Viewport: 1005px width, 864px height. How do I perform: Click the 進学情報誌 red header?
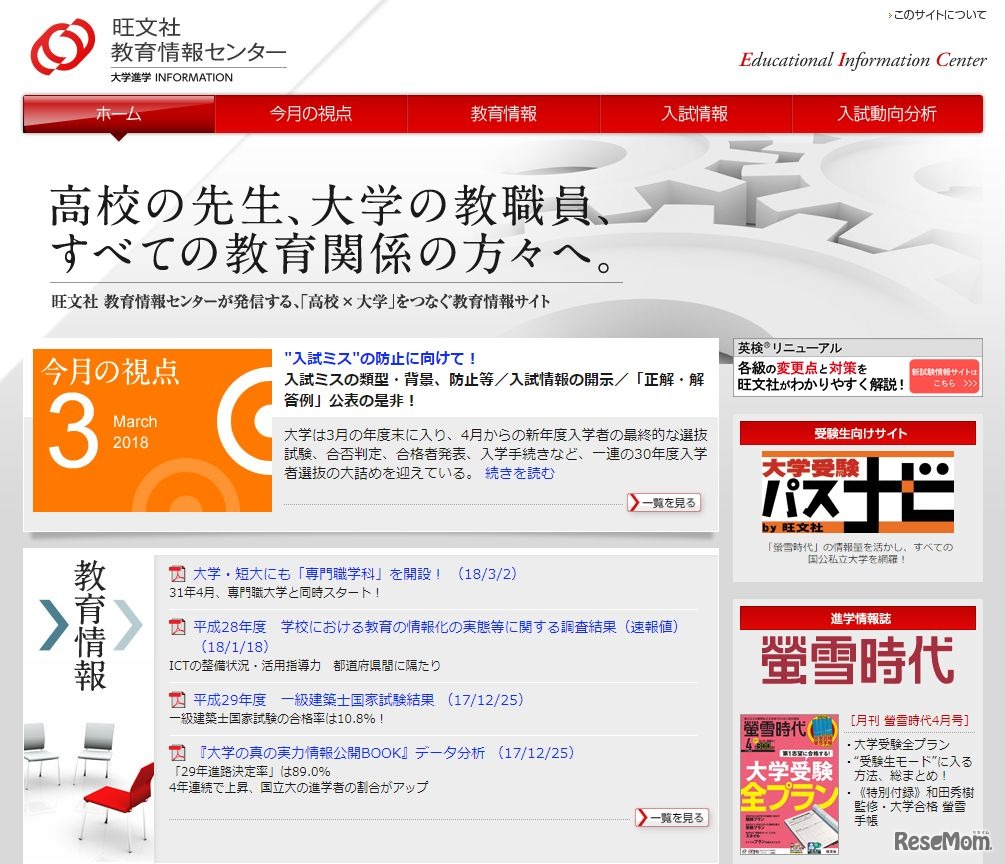click(x=858, y=619)
